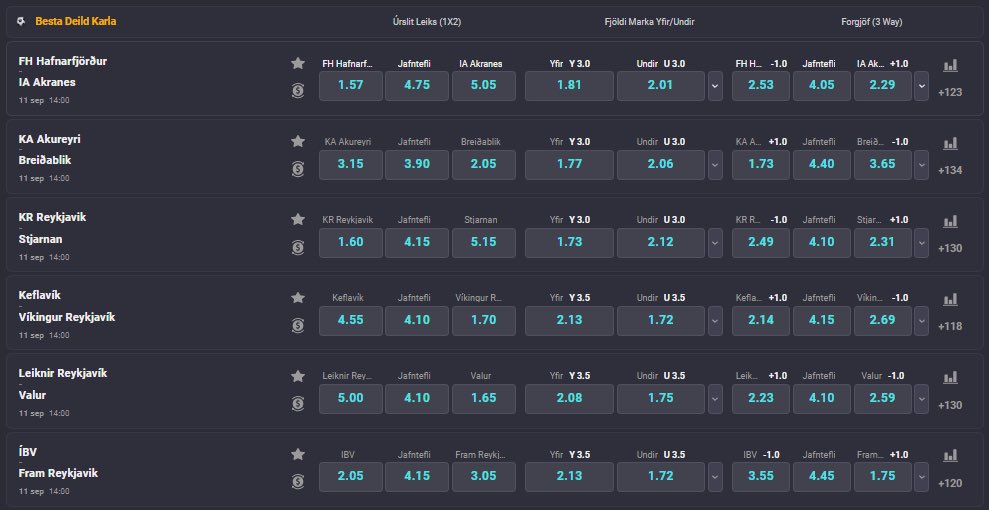Star the Keflavík vs Víkingur Reykjavík match
Viewport: 989px width, 510px height.
(x=298, y=298)
